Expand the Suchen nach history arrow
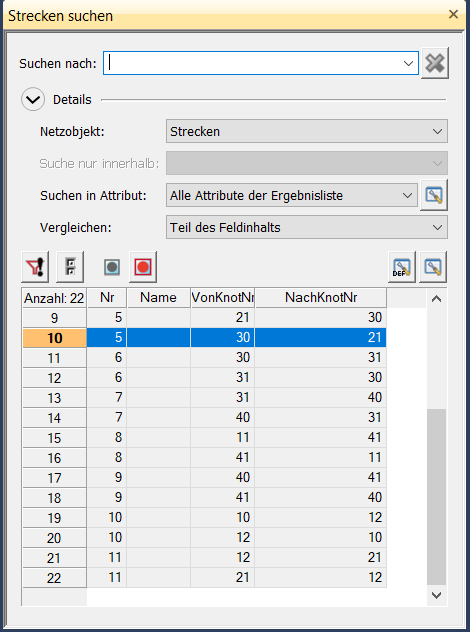The width and height of the screenshot is (470, 632). 408,63
